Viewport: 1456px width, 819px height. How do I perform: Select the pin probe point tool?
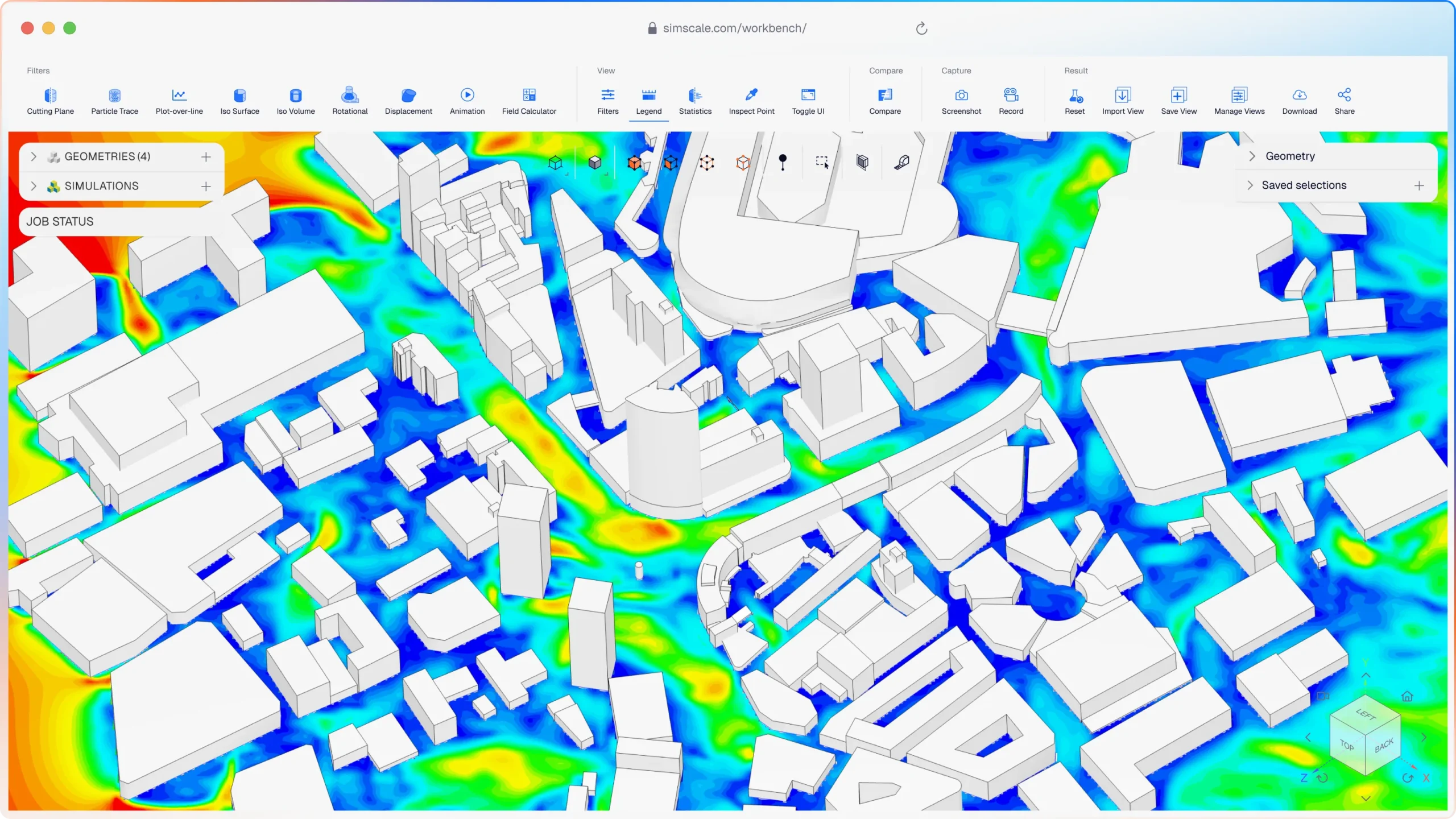783,163
